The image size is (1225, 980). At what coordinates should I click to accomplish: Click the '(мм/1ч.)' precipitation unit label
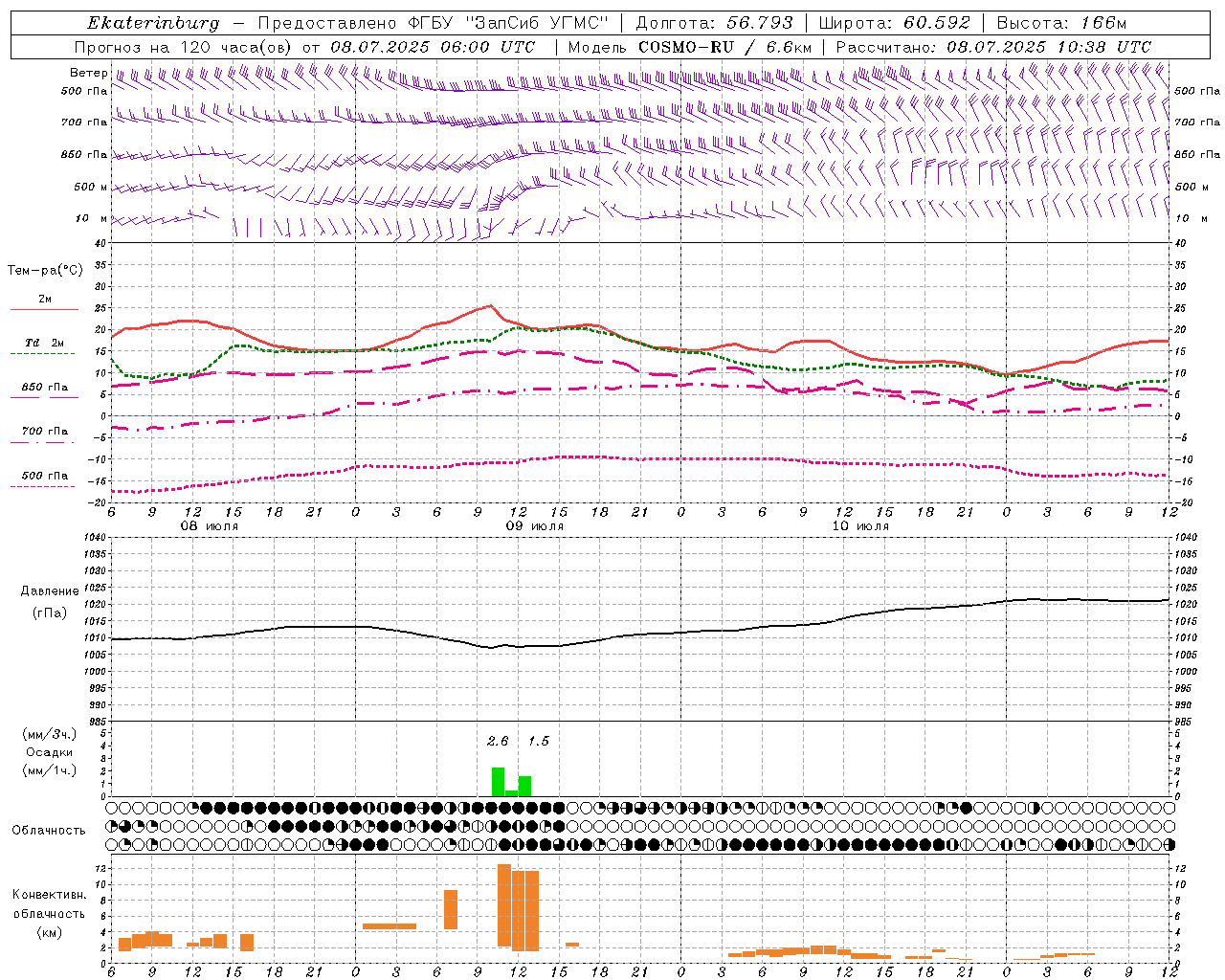point(49,770)
